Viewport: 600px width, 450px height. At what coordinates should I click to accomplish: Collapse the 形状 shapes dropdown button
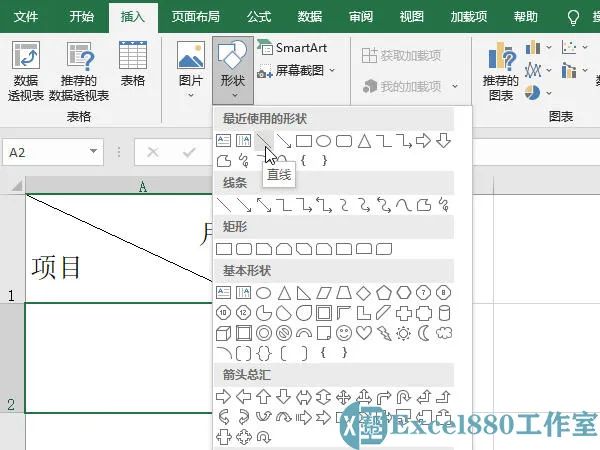tap(233, 70)
